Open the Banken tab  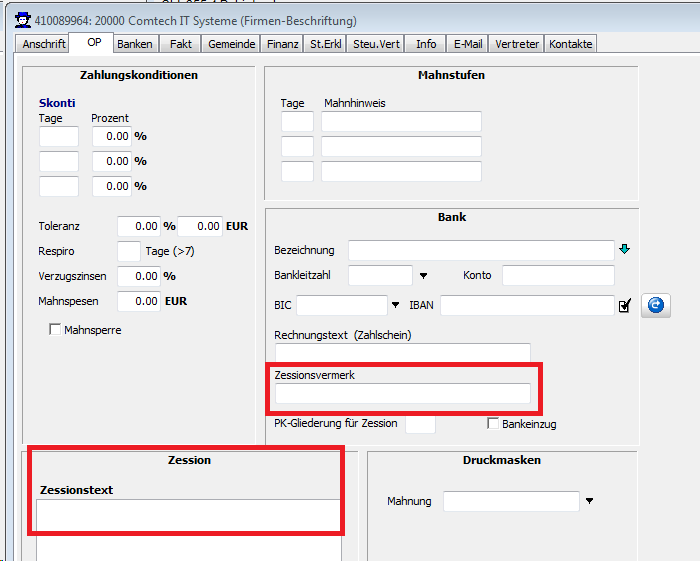tap(135, 44)
